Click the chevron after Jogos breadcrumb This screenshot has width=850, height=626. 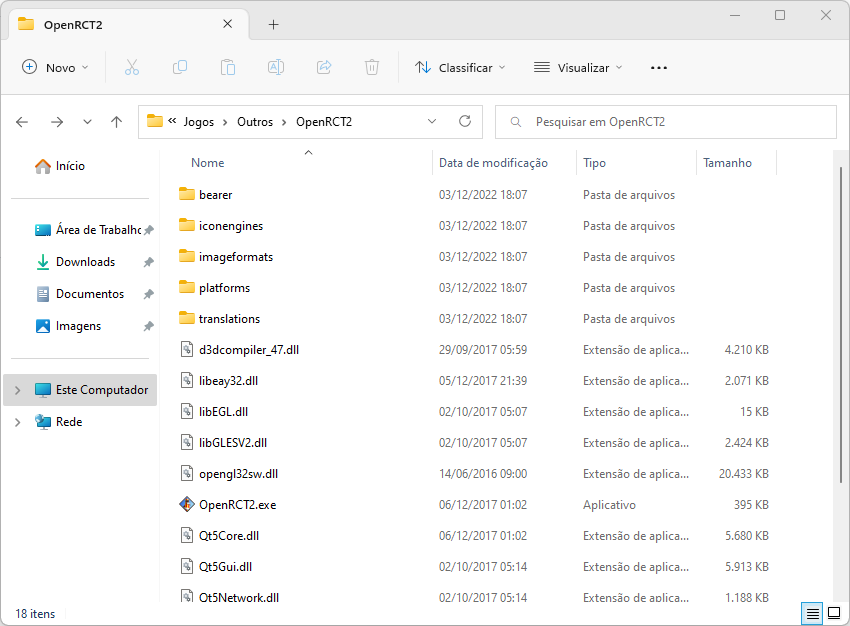226,122
